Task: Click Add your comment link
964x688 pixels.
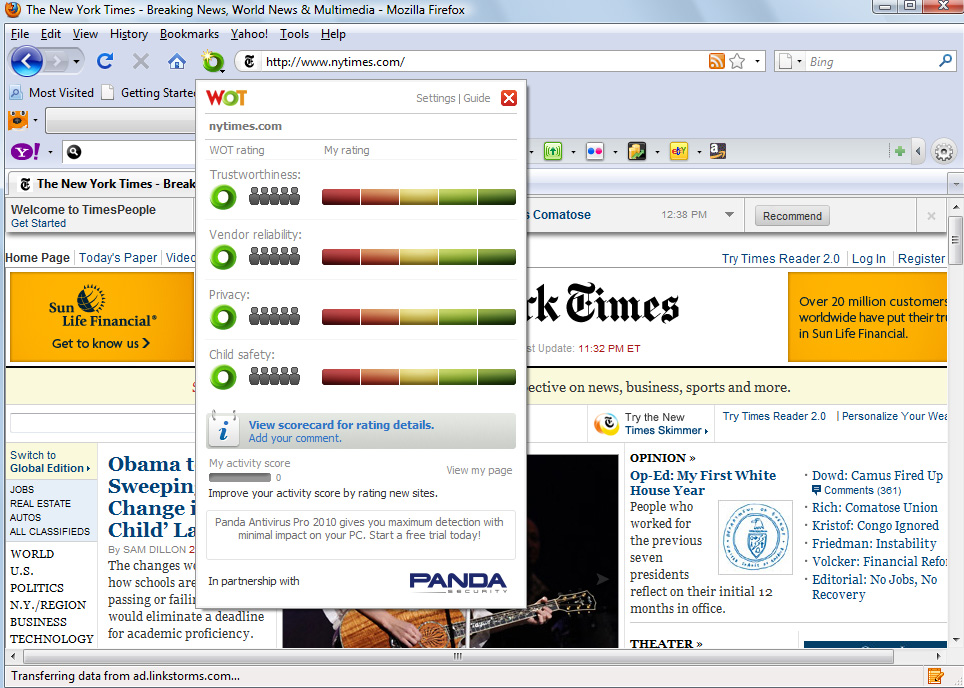Action: (294, 438)
